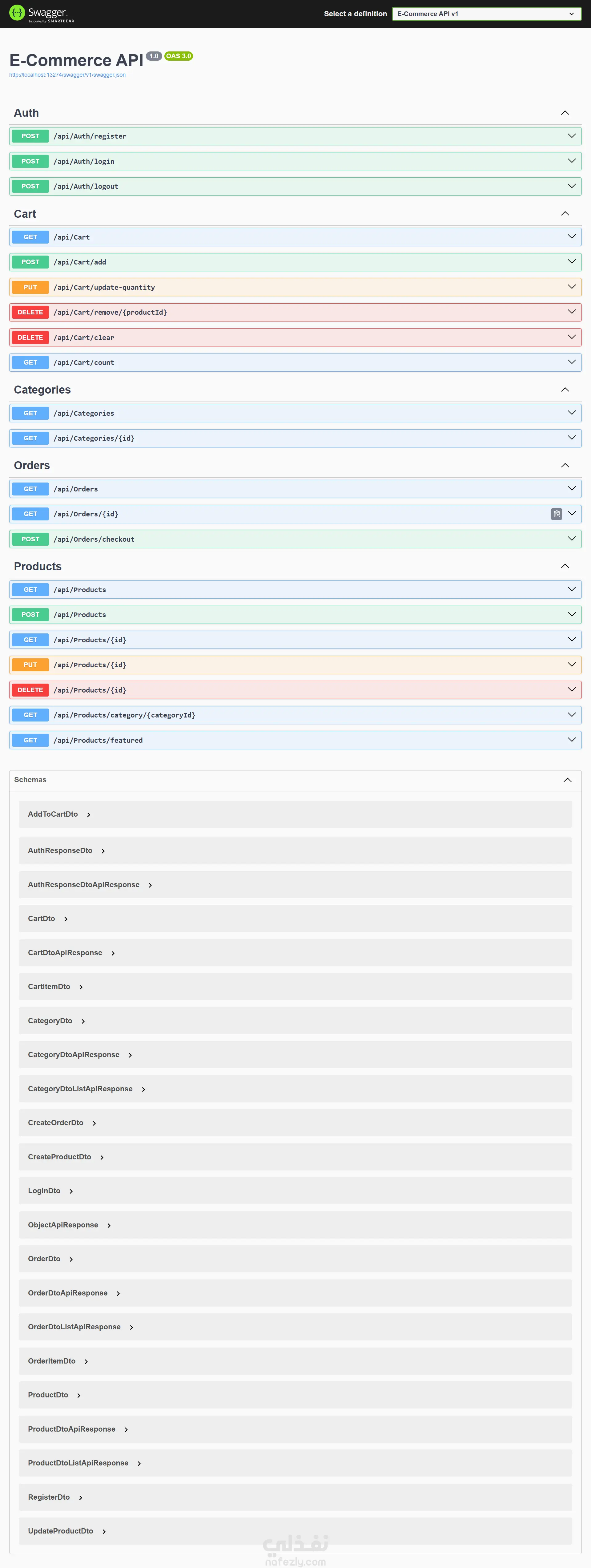Toggle the Products tag section header
The height and width of the screenshot is (1568, 591).
click(x=38, y=567)
